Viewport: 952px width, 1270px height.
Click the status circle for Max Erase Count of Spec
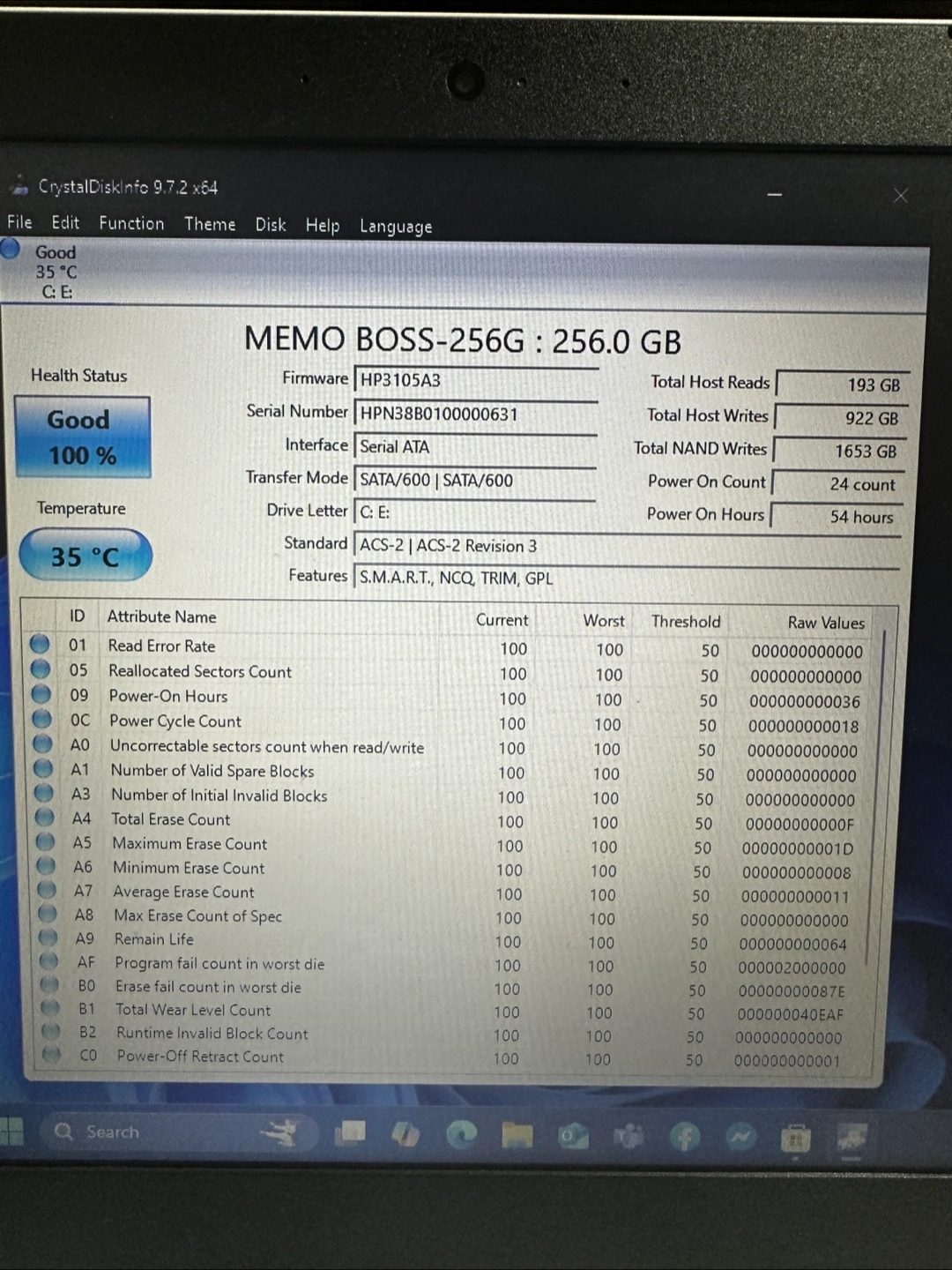pyautogui.click(x=48, y=914)
